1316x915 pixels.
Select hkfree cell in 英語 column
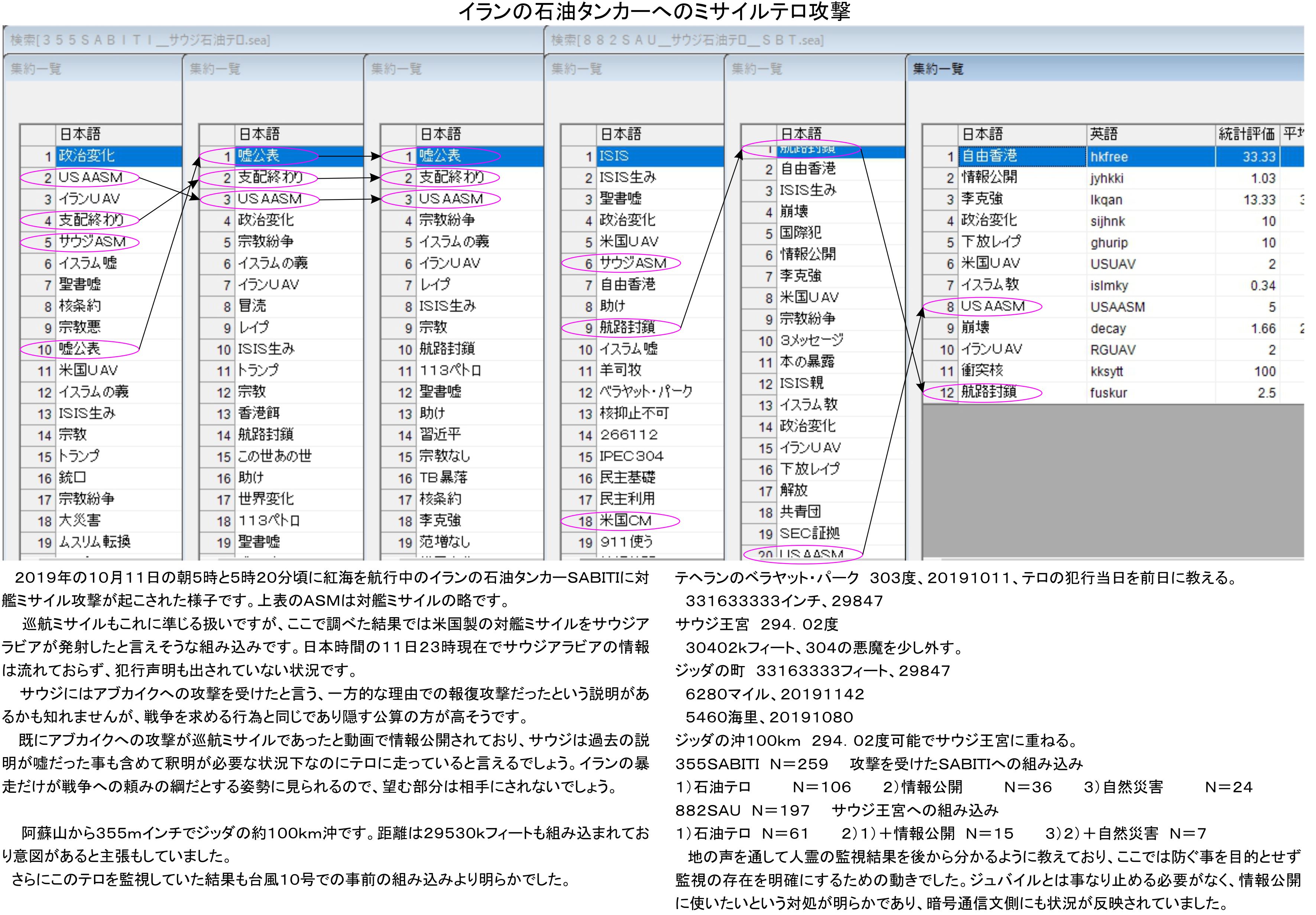(1109, 157)
